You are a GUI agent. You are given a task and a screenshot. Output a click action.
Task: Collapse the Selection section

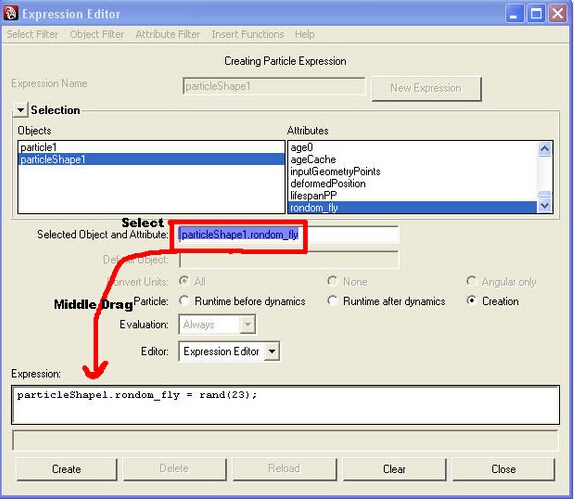[20, 110]
